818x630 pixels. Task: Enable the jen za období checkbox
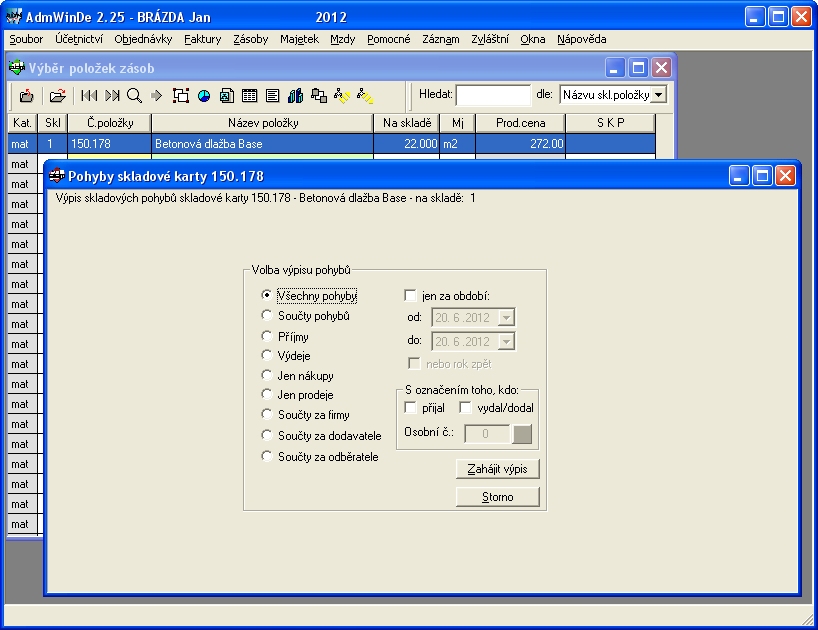tap(411, 296)
